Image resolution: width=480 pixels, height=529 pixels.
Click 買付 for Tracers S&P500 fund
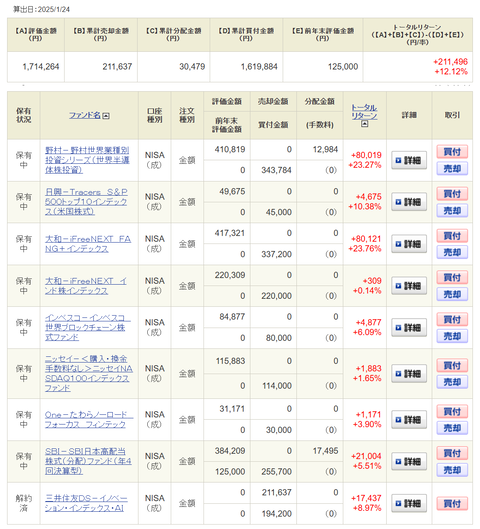pos(452,194)
